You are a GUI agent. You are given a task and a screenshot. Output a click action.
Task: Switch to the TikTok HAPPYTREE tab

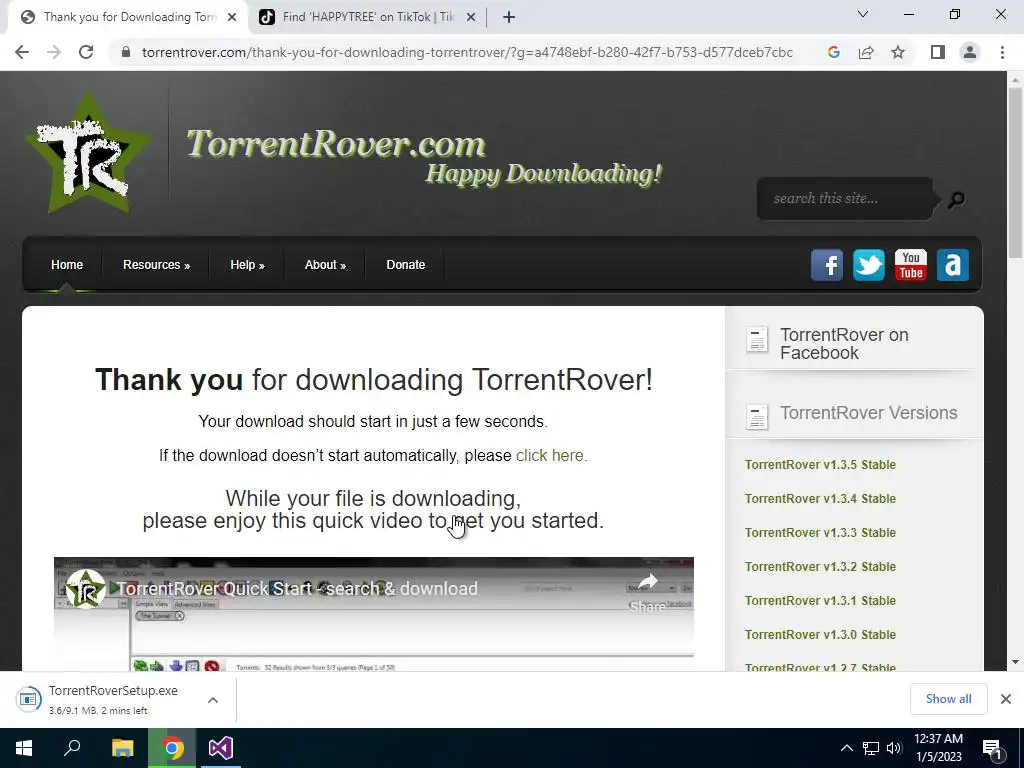click(x=368, y=17)
